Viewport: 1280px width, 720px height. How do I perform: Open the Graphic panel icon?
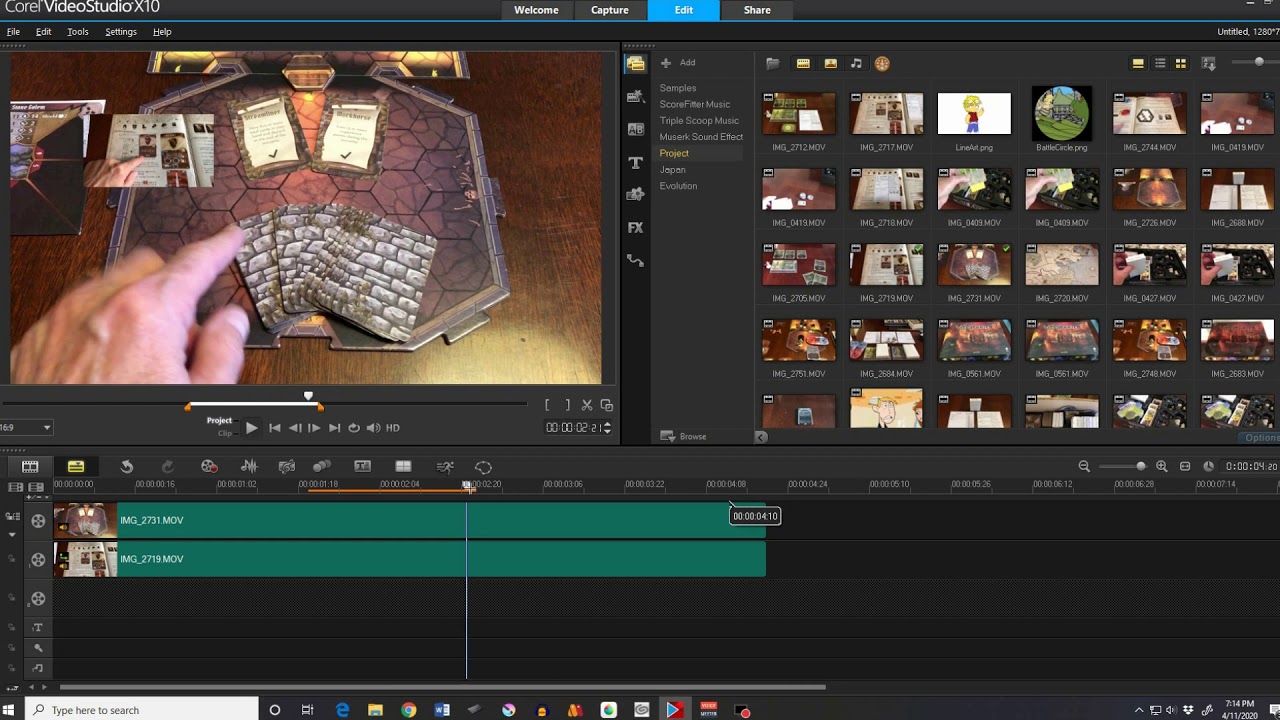point(635,194)
